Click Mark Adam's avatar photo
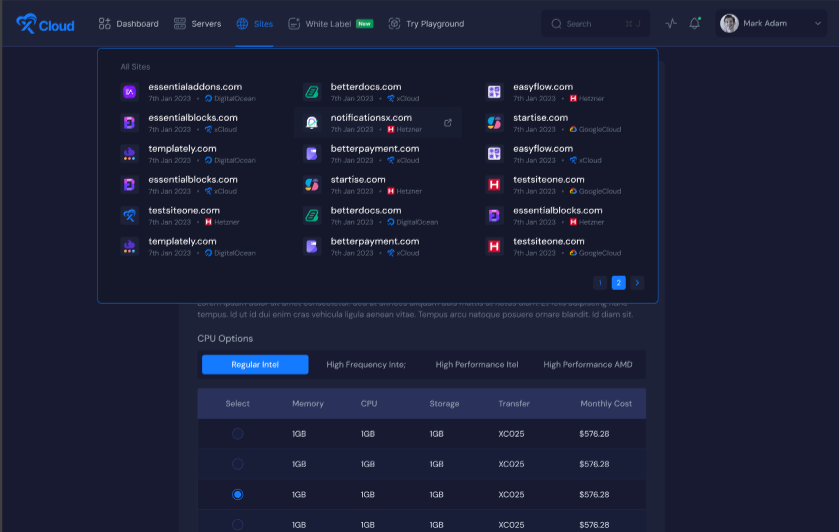 click(x=729, y=24)
